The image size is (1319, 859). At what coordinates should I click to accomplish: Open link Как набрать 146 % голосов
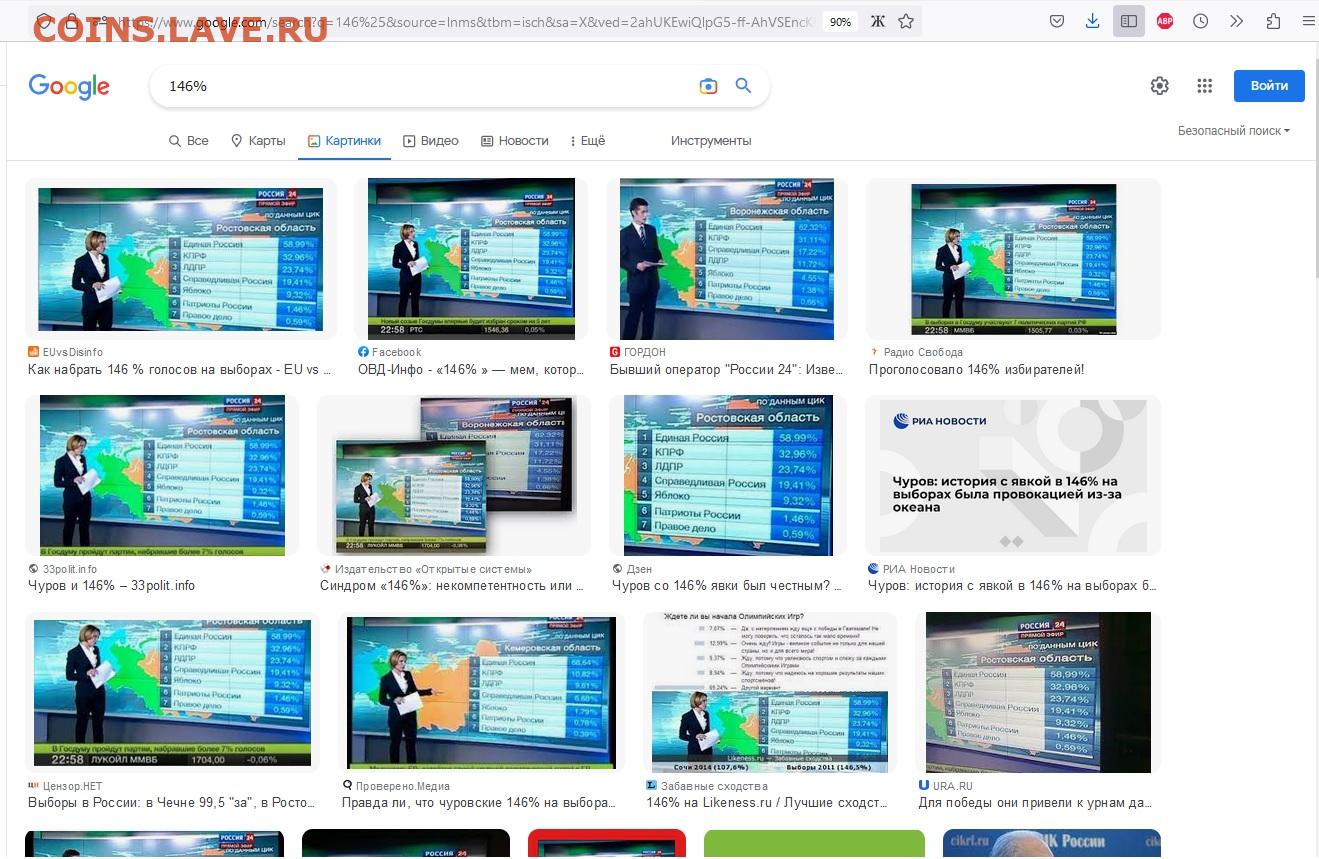coord(180,369)
